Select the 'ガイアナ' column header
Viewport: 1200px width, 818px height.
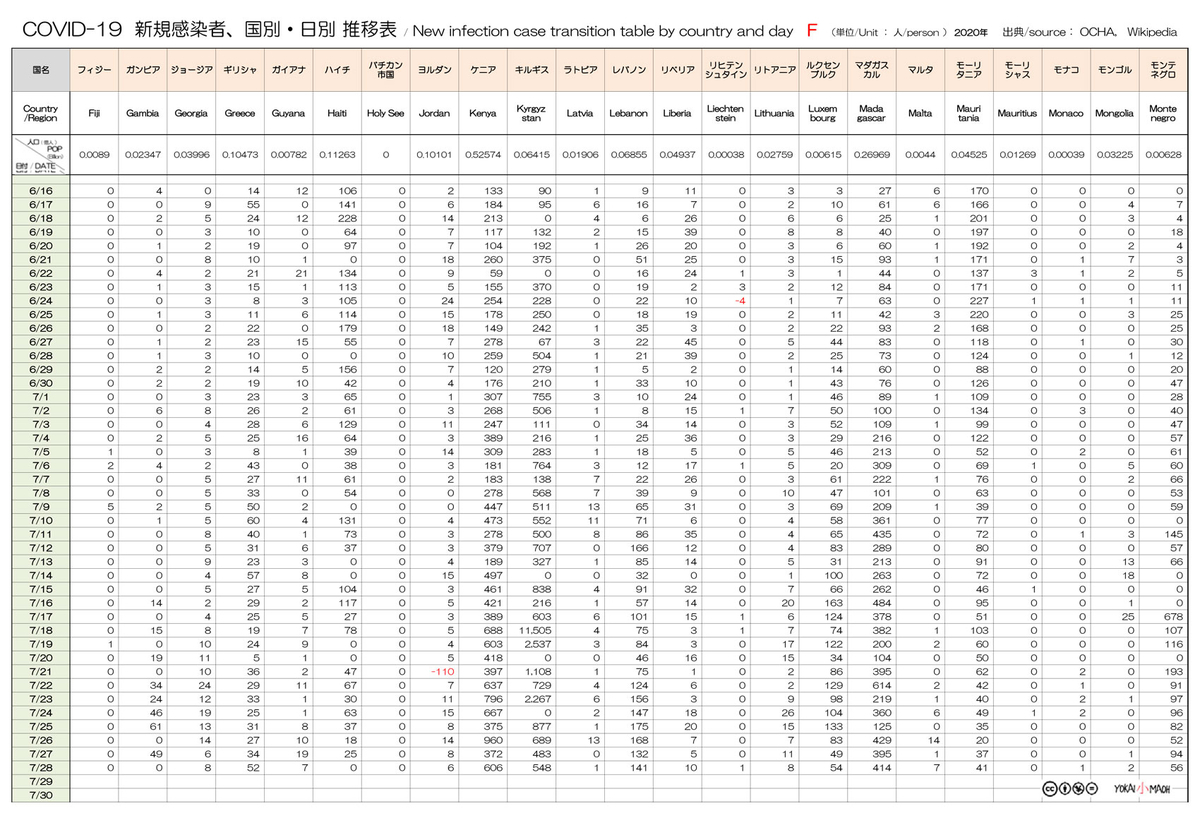(288, 72)
